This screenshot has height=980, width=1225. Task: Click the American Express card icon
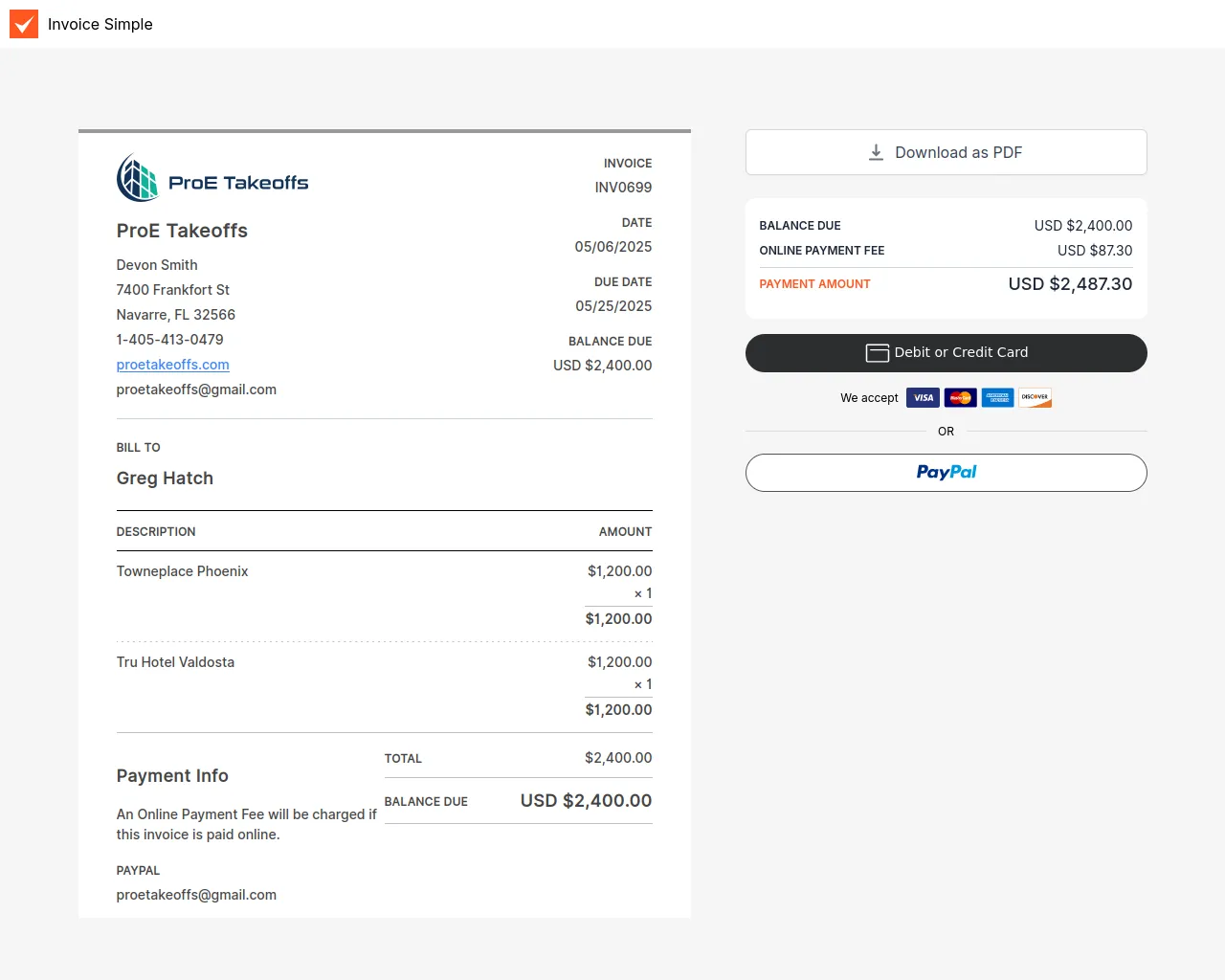pyautogui.click(x=997, y=398)
